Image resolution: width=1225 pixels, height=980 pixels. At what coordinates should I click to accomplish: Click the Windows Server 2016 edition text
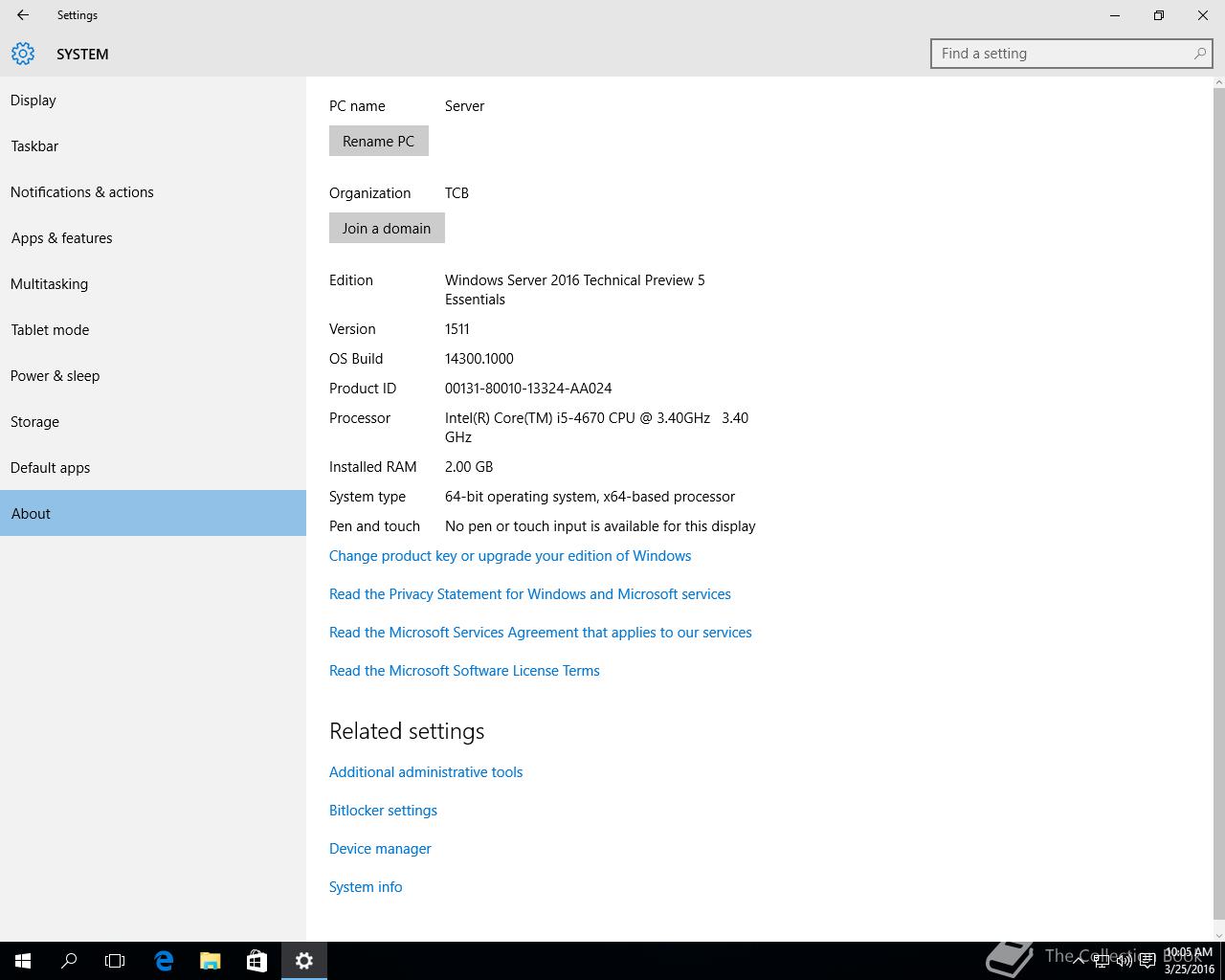click(575, 290)
